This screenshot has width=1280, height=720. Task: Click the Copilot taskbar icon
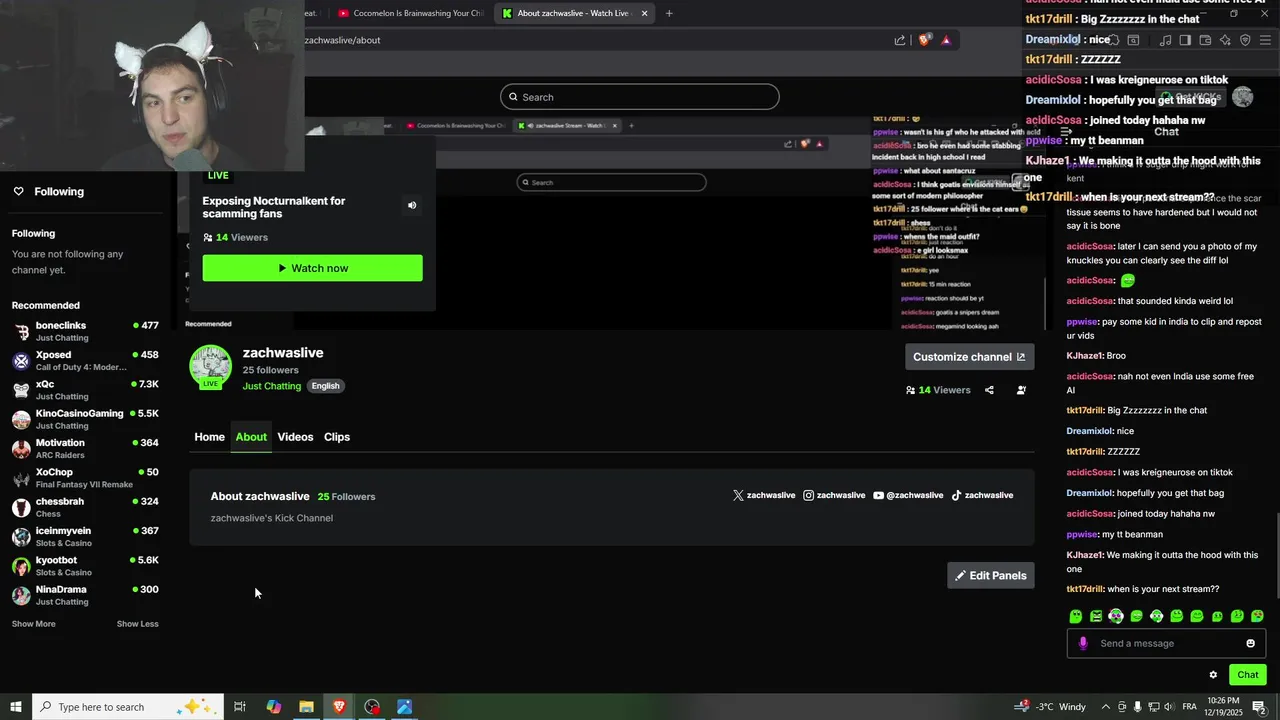tap(273, 707)
